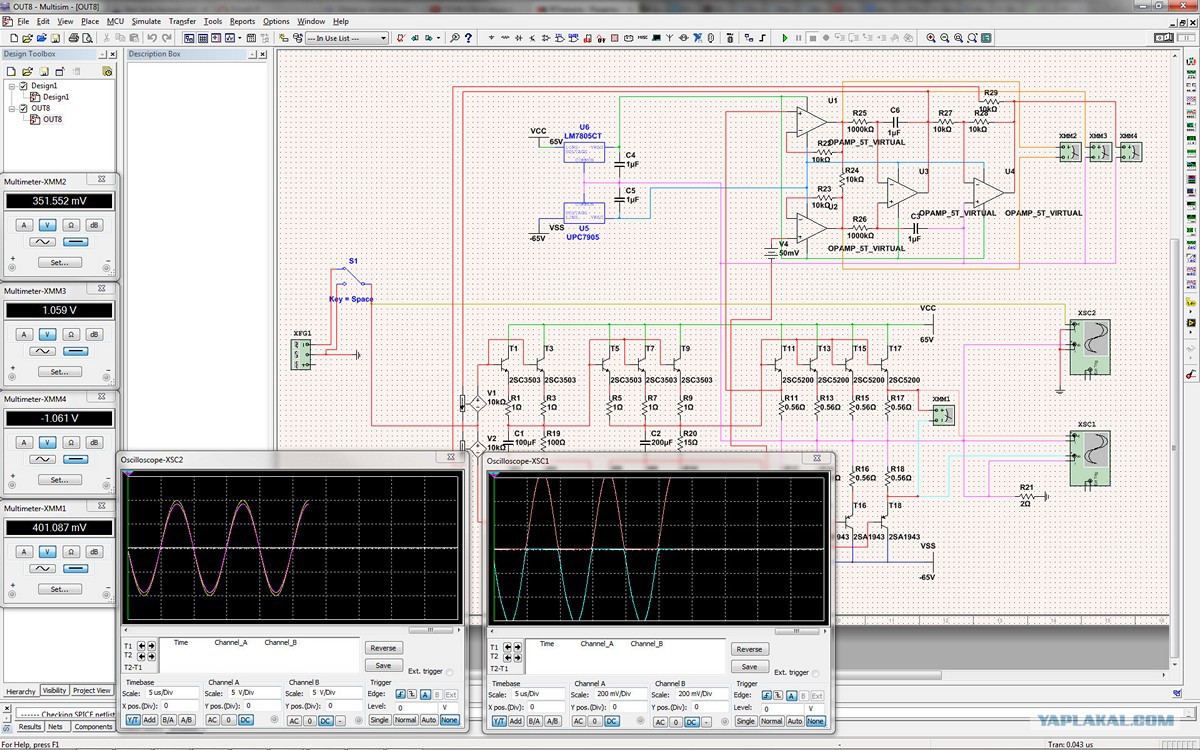
Task: Click Save button on Oscilloscope-XSC1
Action: [749, 666]
